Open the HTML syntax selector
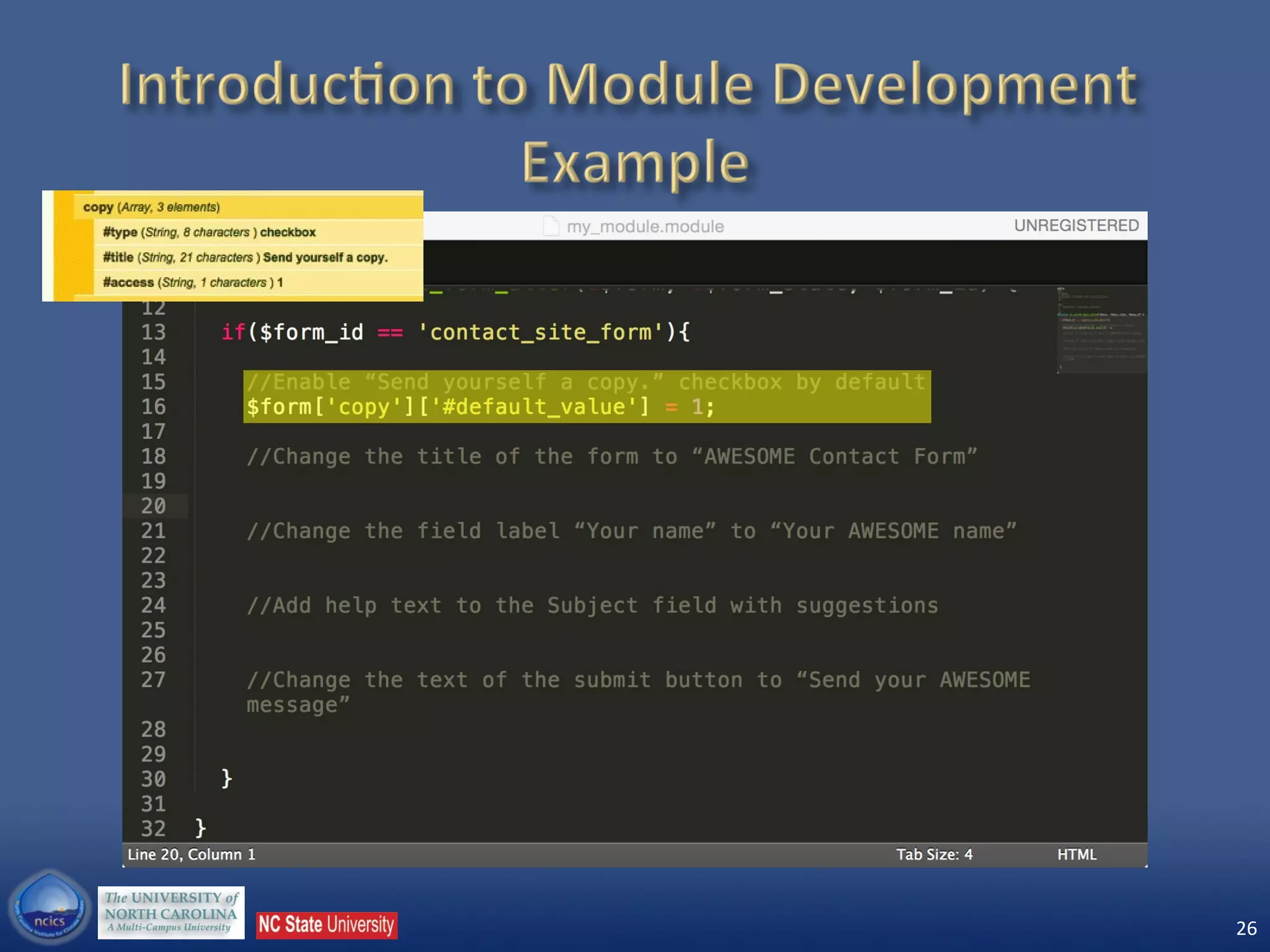This screenshot has height=952, width=1270. [x=1077, y=855]
